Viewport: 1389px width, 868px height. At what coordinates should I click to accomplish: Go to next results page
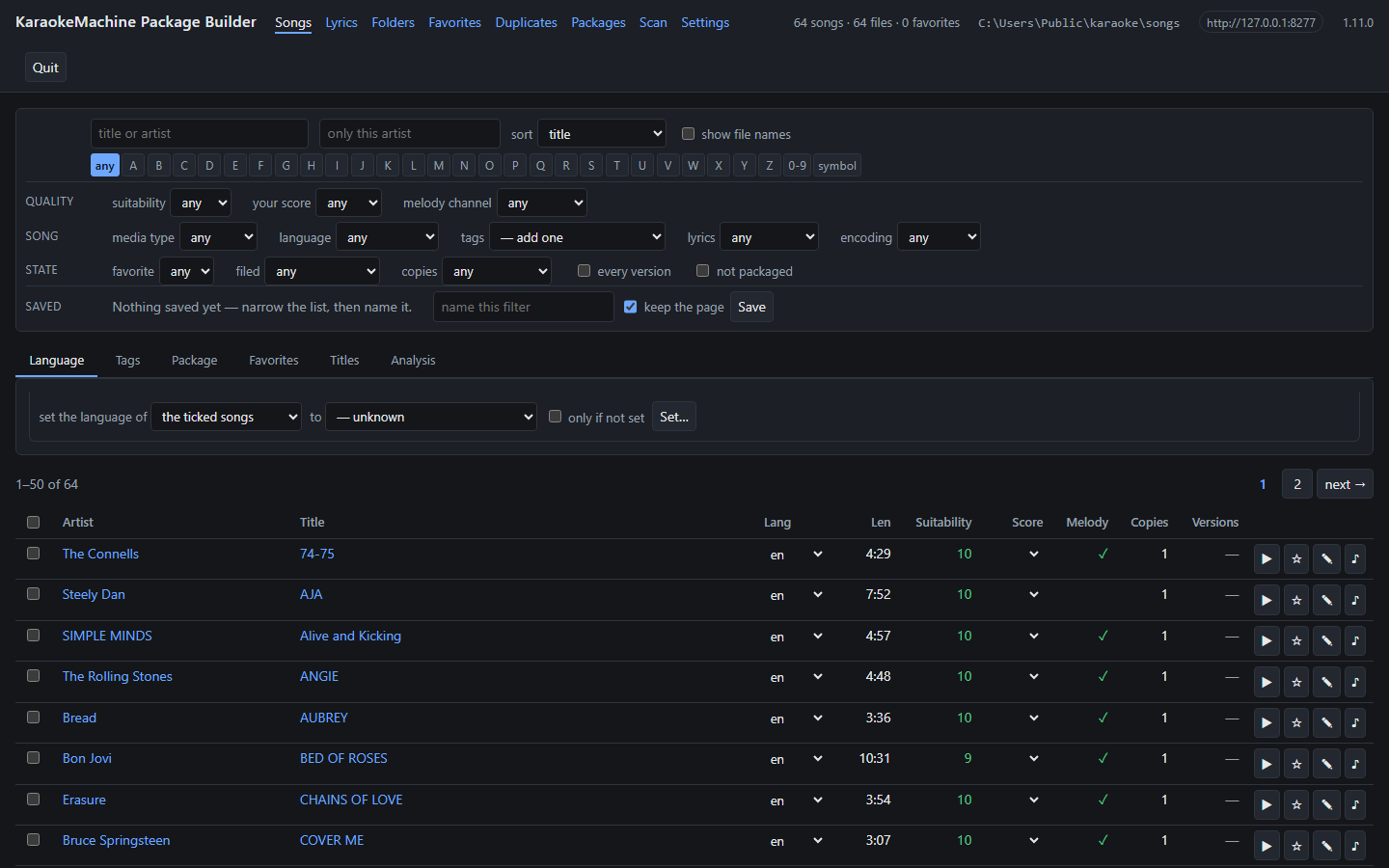[x=1345, y=484]
